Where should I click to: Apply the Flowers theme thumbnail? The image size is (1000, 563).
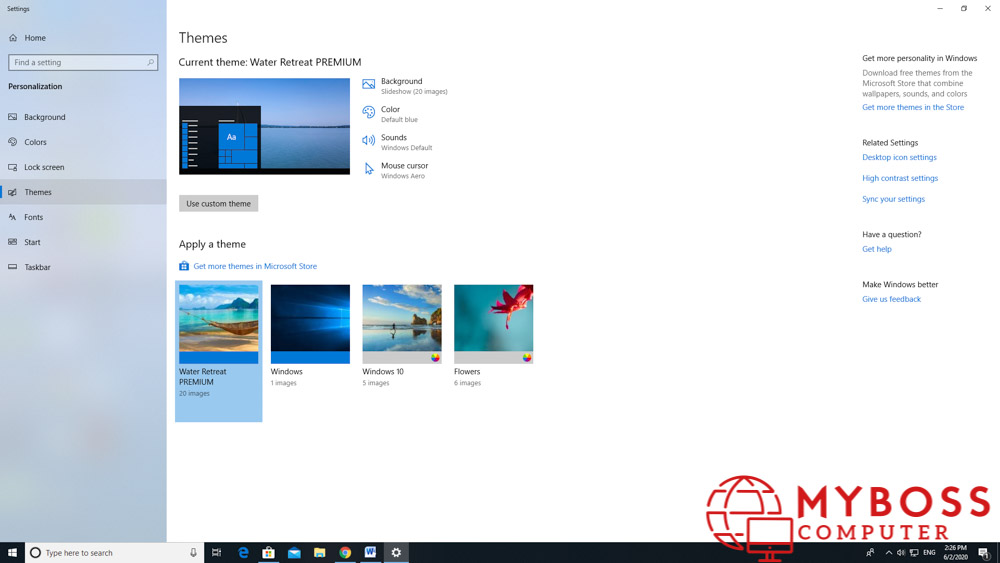coord(494,324)
